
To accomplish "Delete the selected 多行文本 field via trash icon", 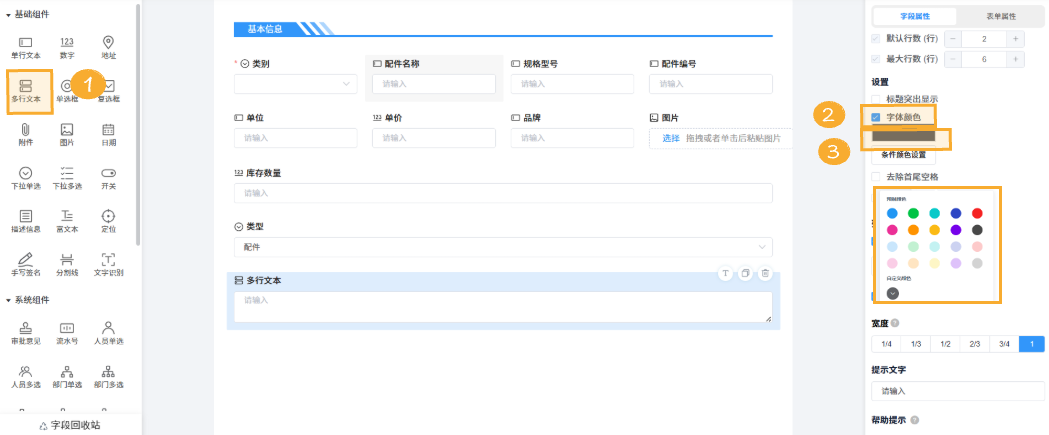I will (765, 273).
